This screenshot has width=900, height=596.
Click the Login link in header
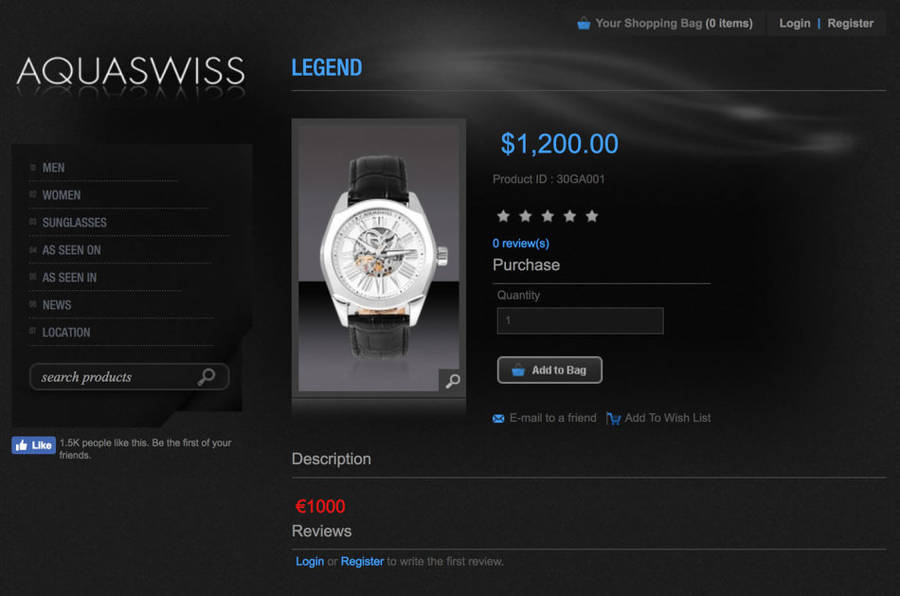pos(794,24)
